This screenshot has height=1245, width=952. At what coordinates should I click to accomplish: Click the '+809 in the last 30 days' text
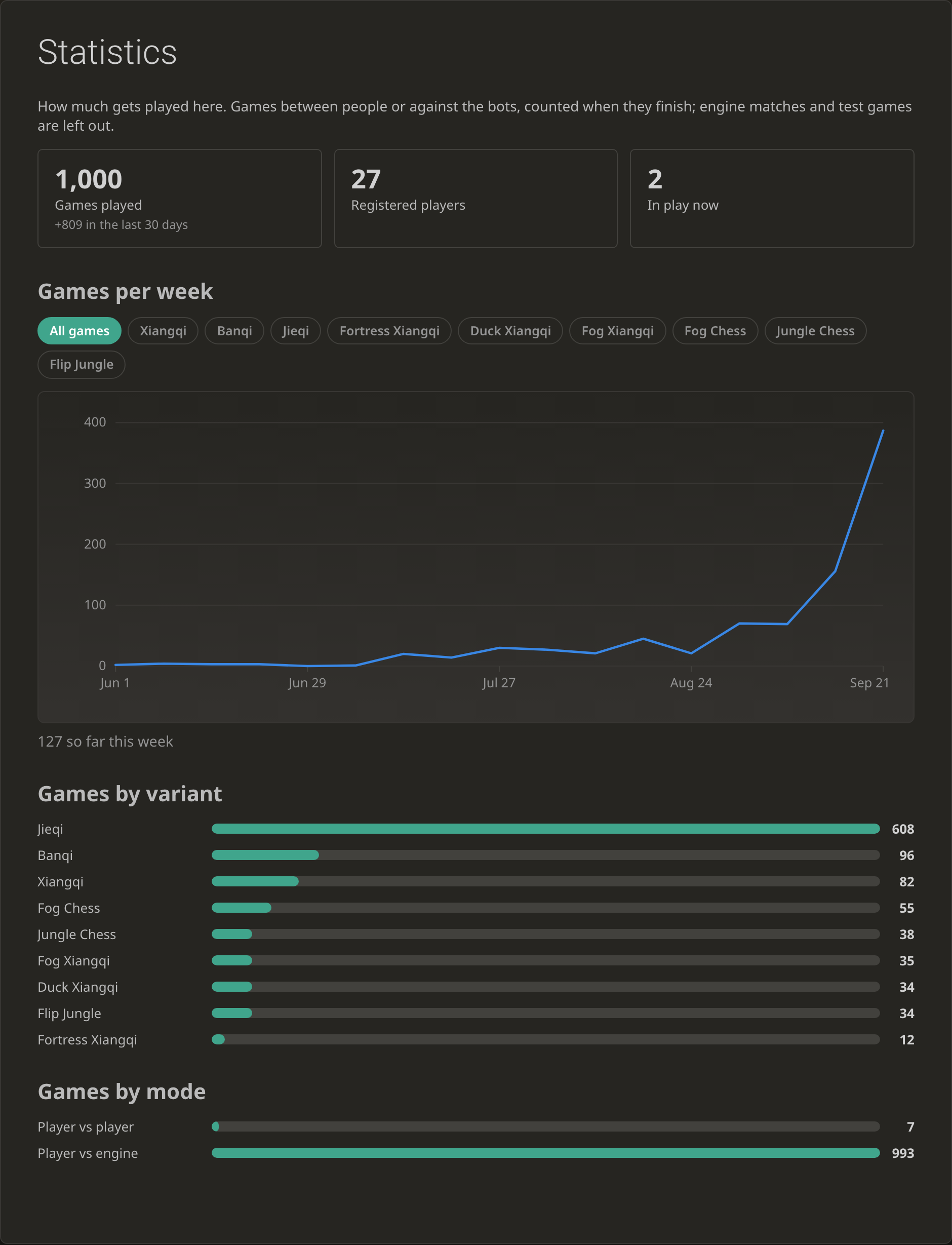pos(121,225)
